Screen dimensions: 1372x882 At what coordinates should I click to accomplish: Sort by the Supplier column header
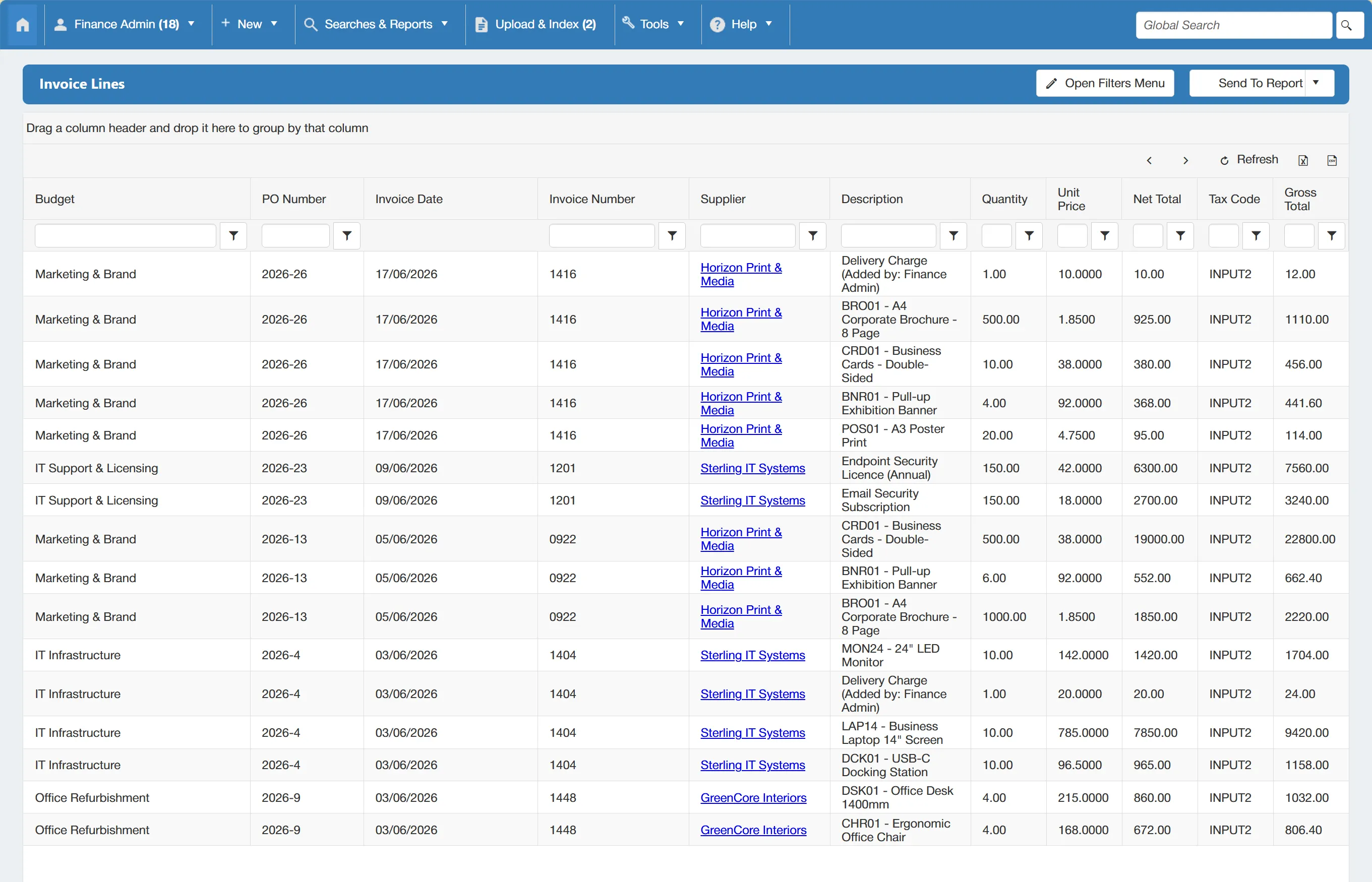723,199
